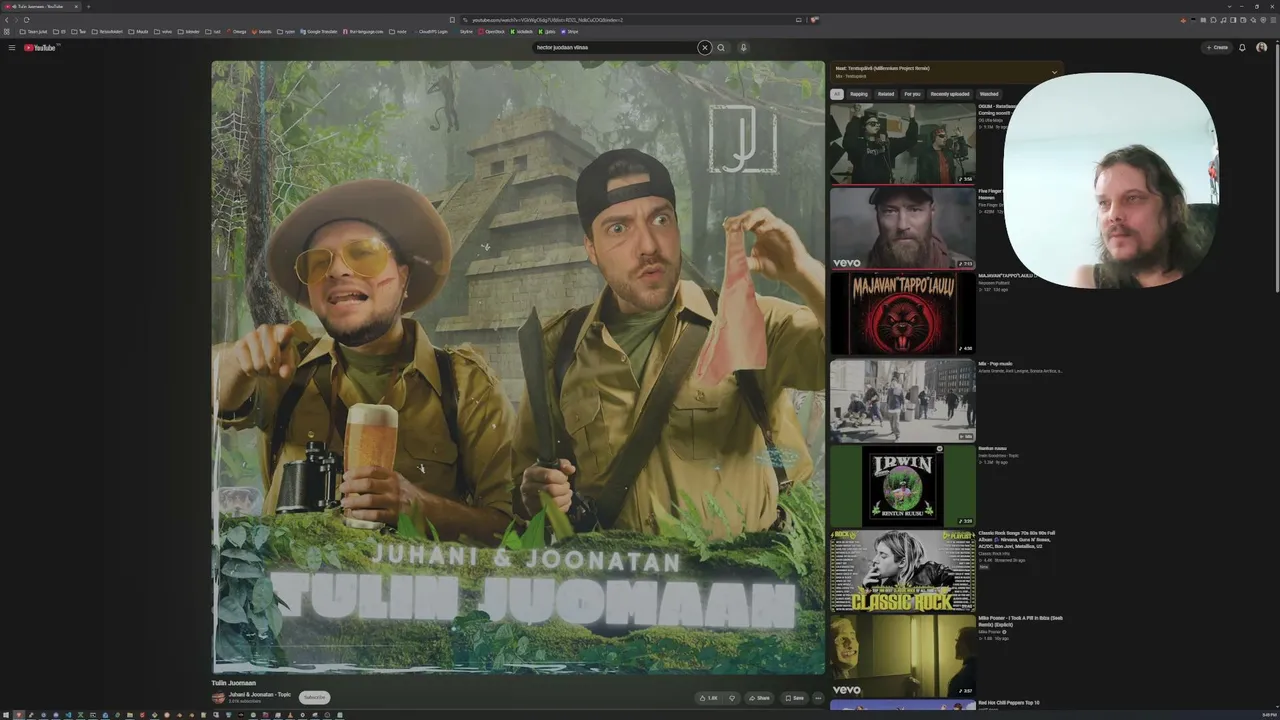Open 'Mike Posner - I Took A Pill' title
The width and height of the screenshot is (1280, 720).
(1020, 621)
